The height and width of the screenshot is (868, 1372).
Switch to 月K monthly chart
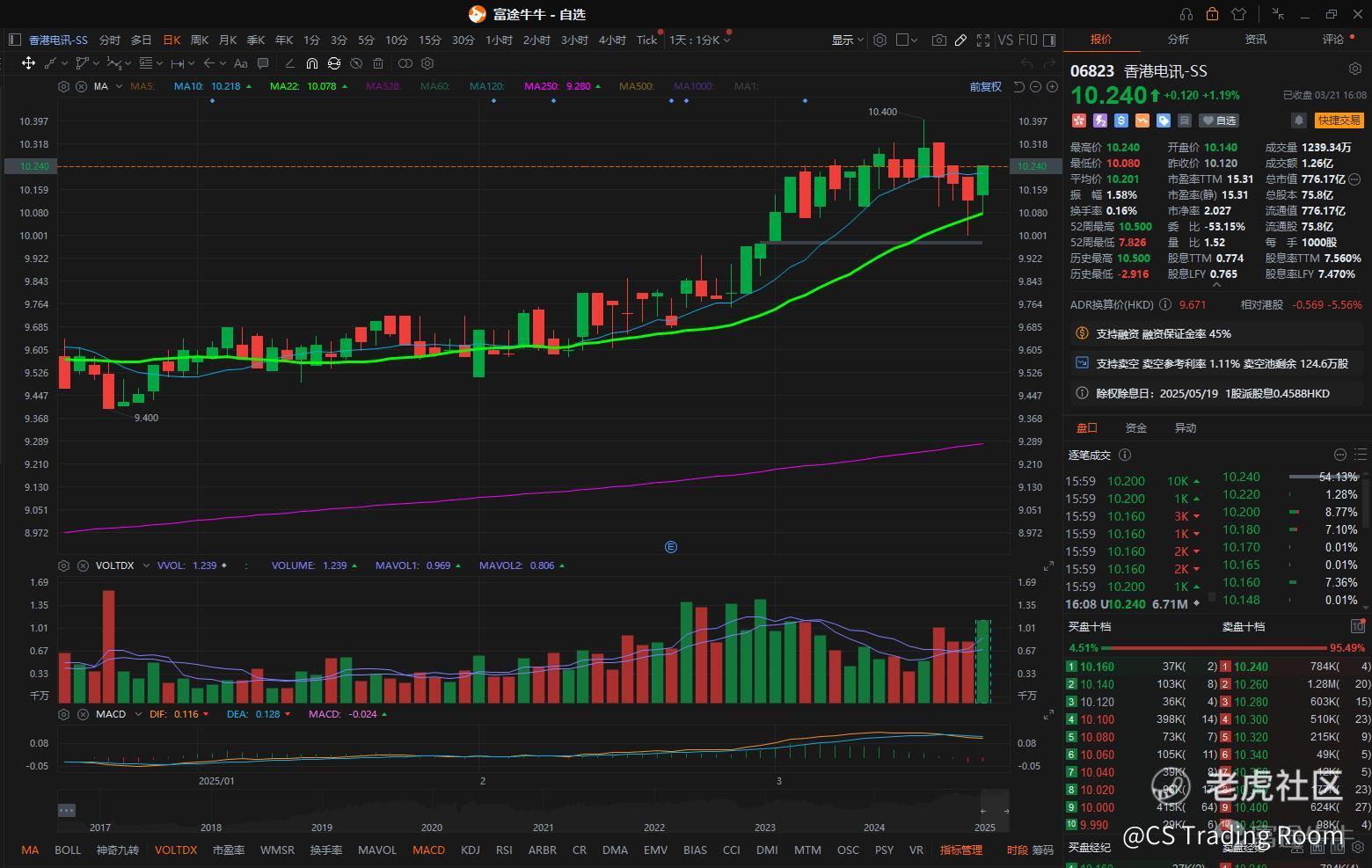pos(228,40)
